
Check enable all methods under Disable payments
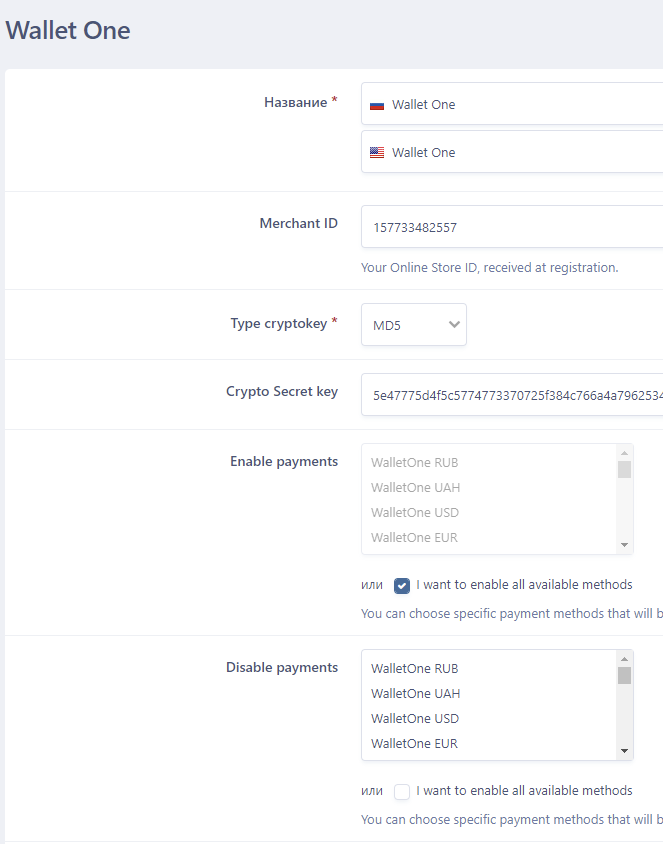tap(402, 792)
